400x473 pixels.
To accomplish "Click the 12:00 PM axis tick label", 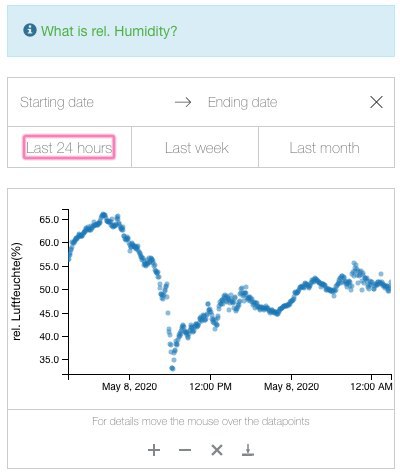I will click(x=210, y=387).
